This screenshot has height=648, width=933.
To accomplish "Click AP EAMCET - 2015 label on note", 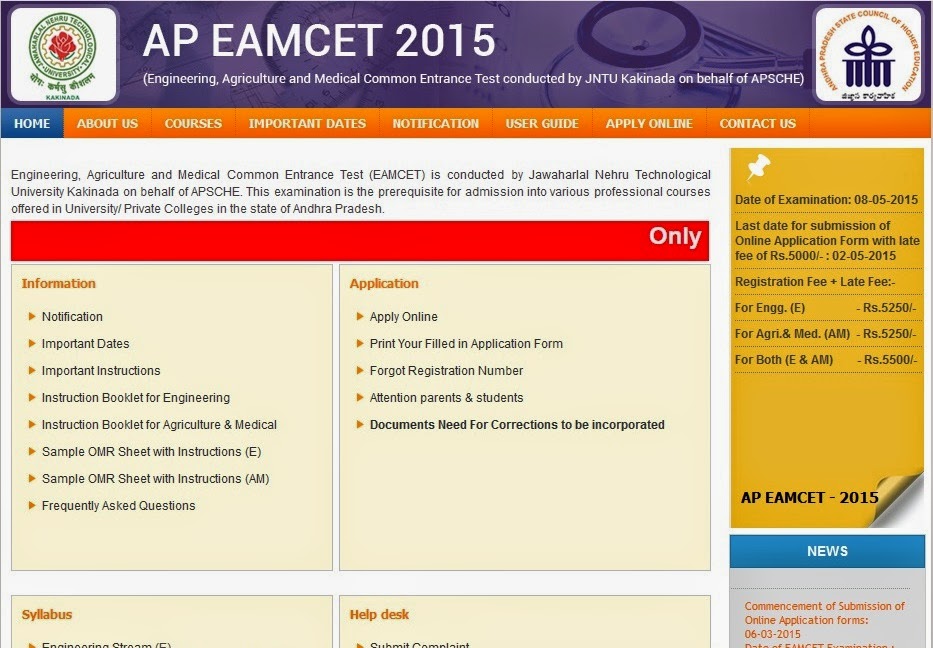I will 809,497.
